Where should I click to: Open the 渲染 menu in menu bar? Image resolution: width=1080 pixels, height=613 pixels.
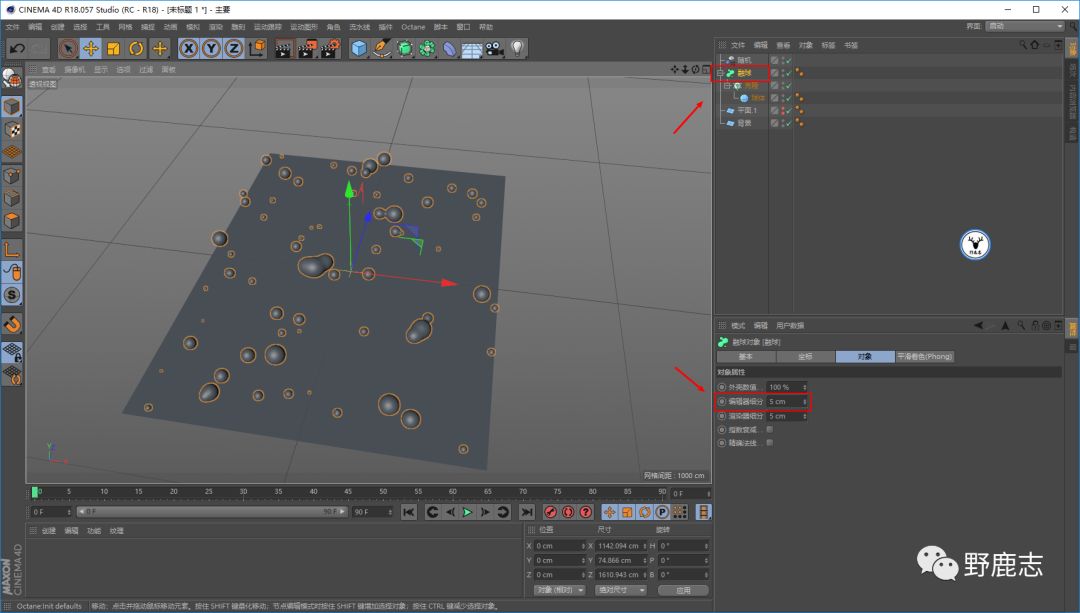213,27
